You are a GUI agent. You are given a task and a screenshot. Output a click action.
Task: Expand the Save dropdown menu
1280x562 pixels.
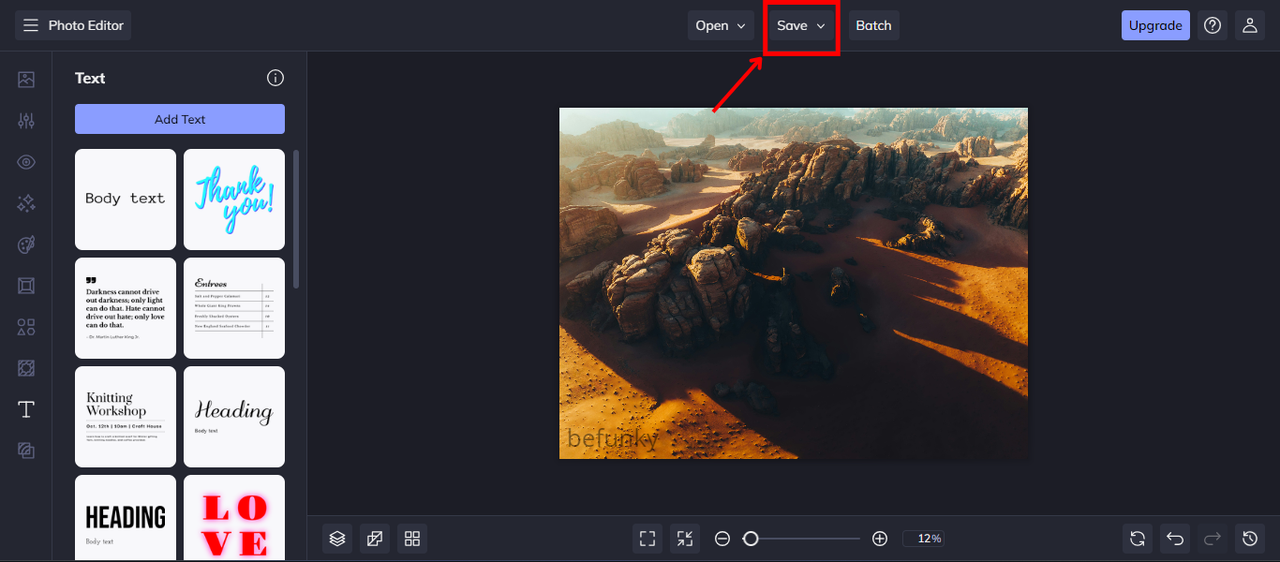(801, 26)
